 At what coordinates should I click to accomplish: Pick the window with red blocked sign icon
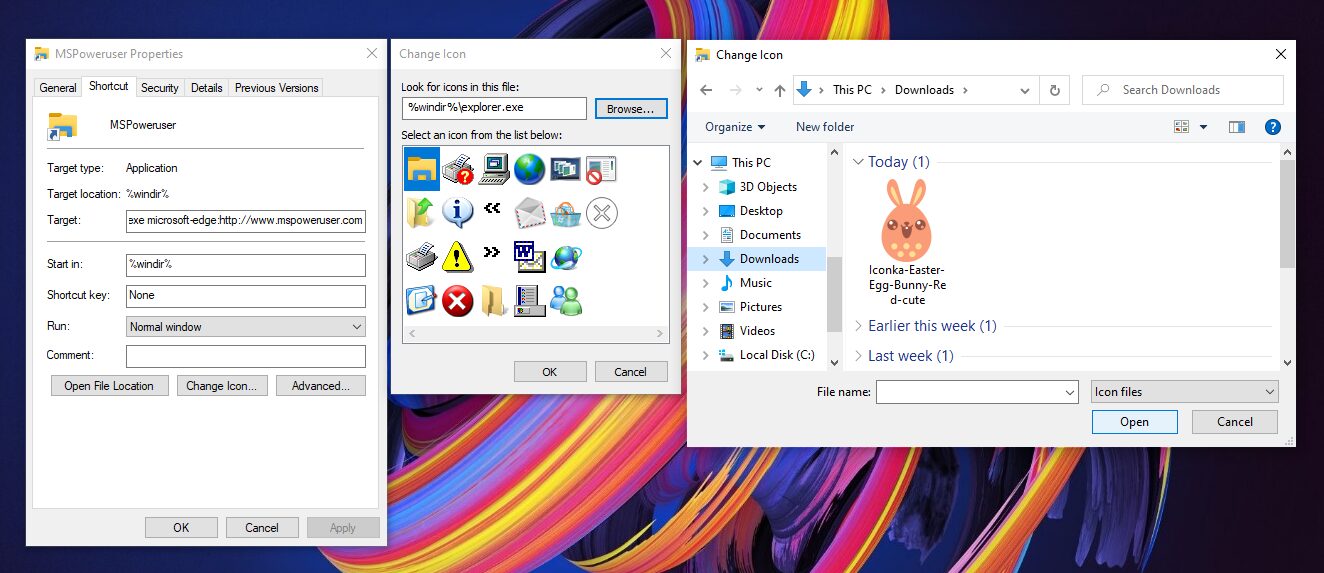tap(601, 170)
